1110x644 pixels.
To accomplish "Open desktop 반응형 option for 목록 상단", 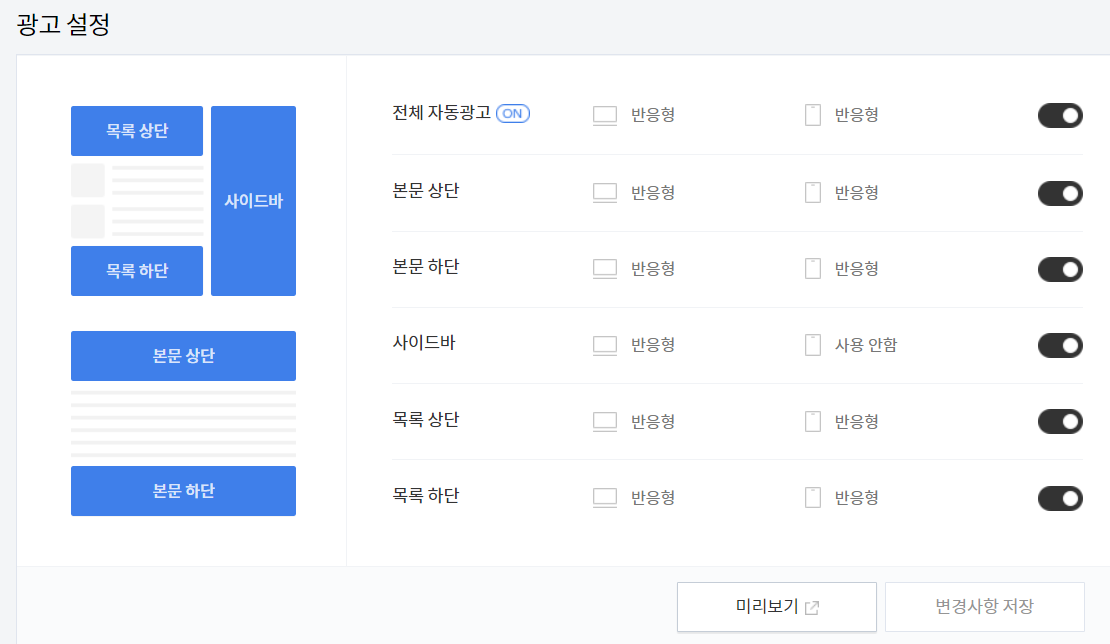I will 653,422.
